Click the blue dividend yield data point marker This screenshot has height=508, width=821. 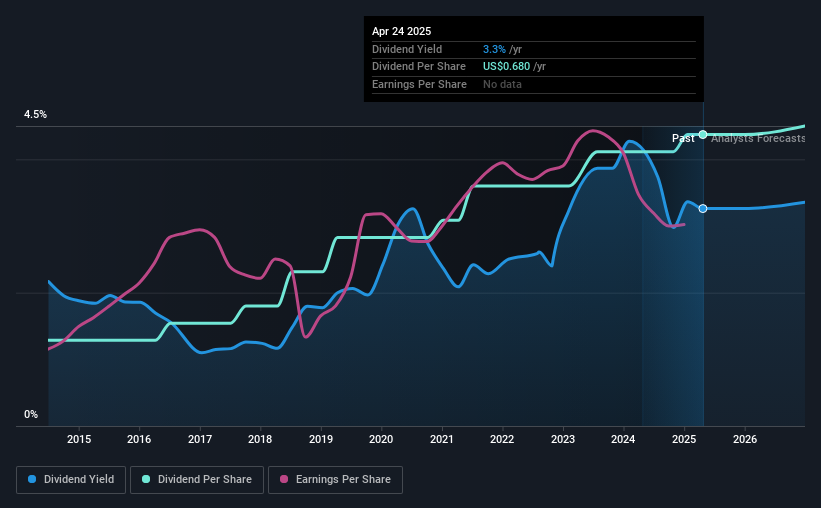tap(703, 208)
